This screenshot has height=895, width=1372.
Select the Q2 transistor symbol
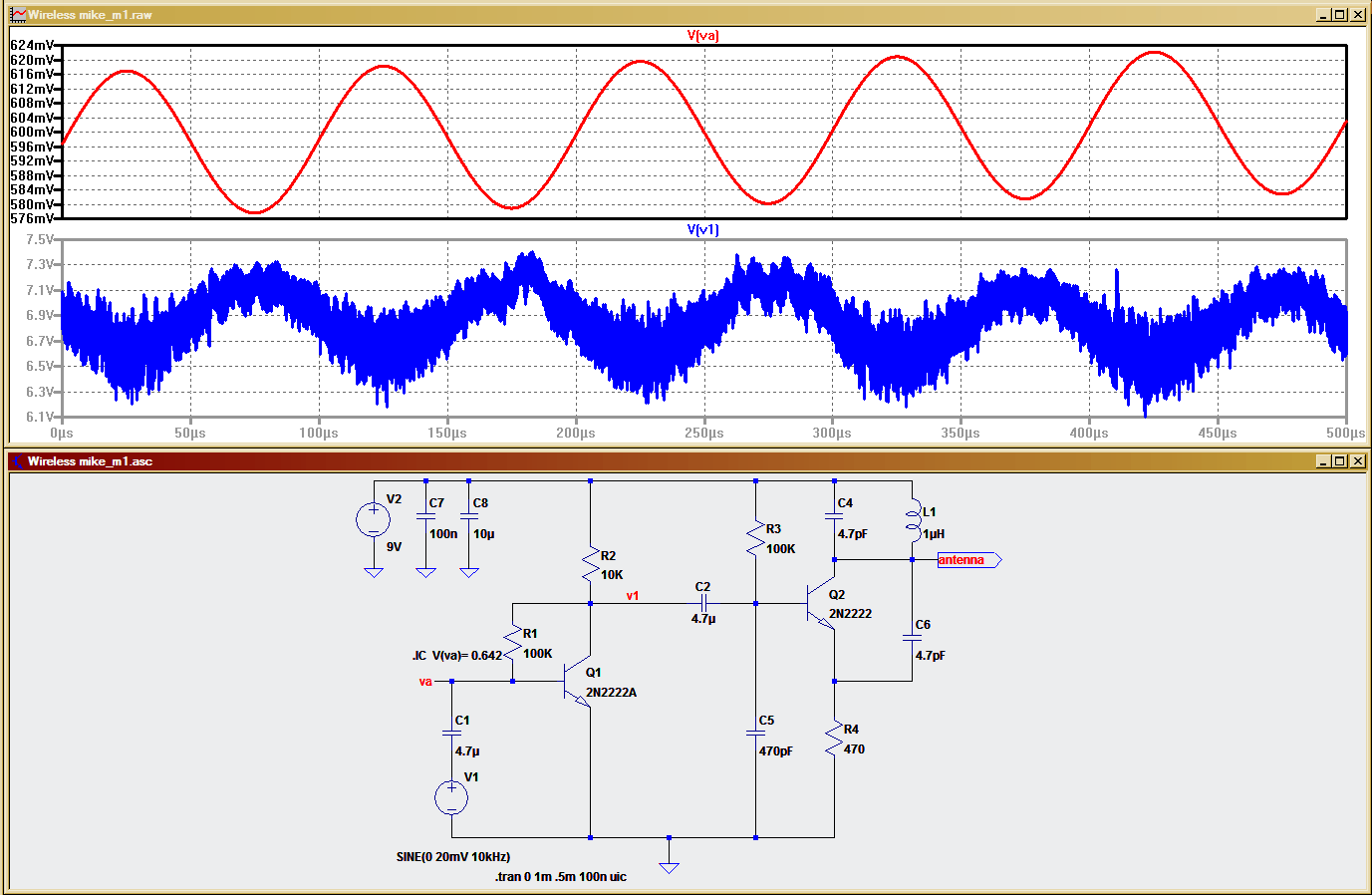click(821, 603)
